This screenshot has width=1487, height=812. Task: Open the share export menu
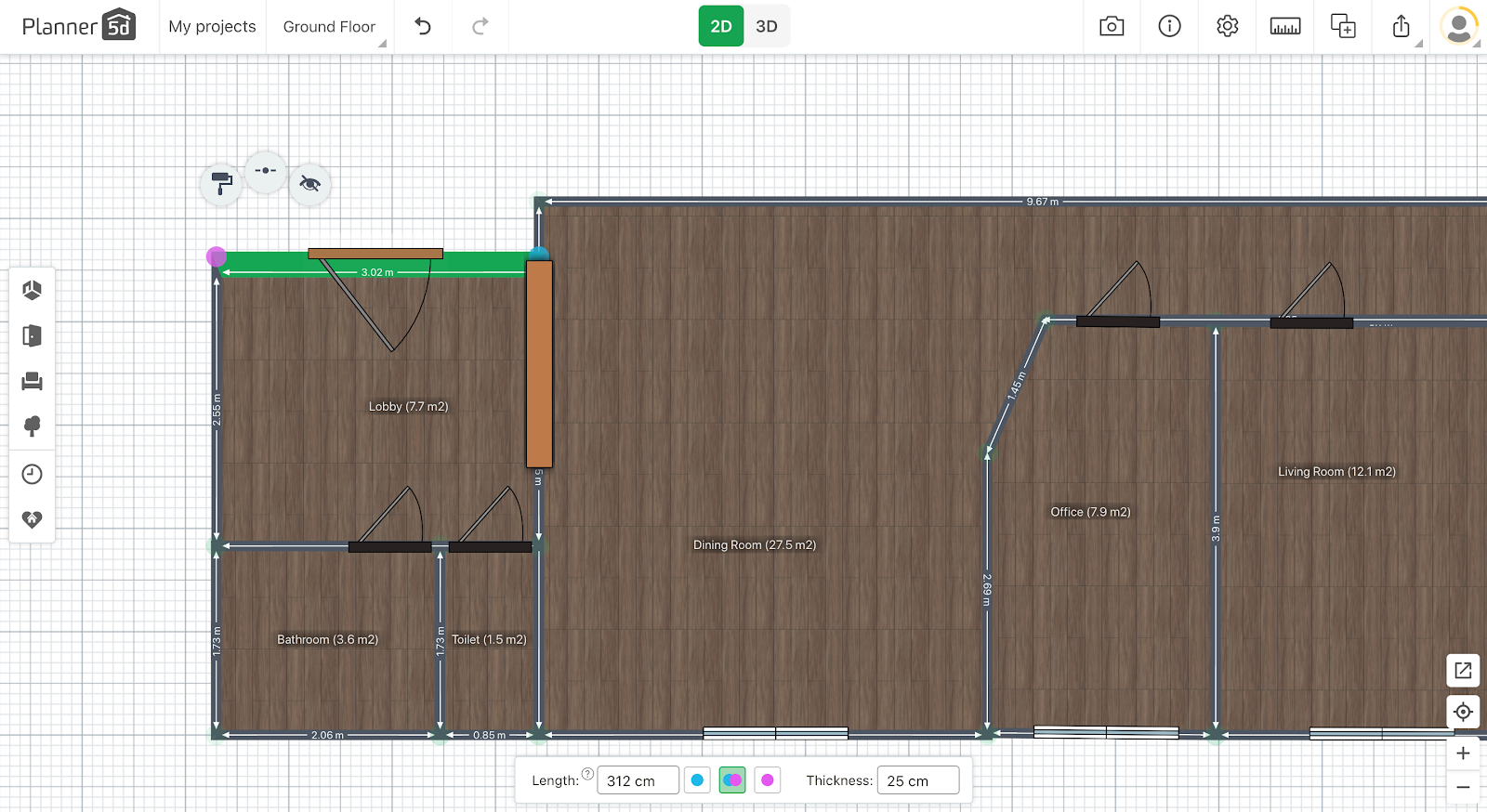coord(1401,26)
